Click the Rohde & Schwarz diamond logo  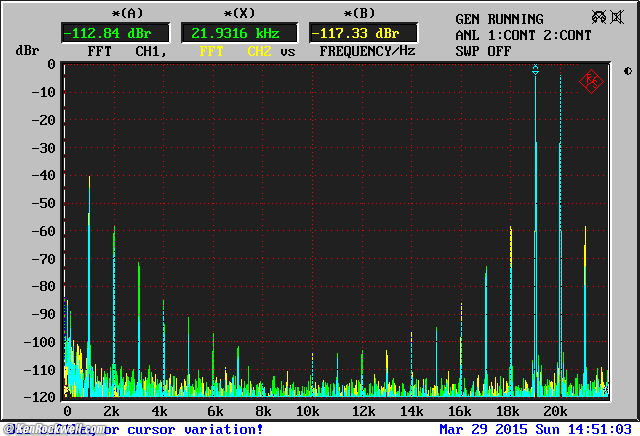[x=591, y=82]
